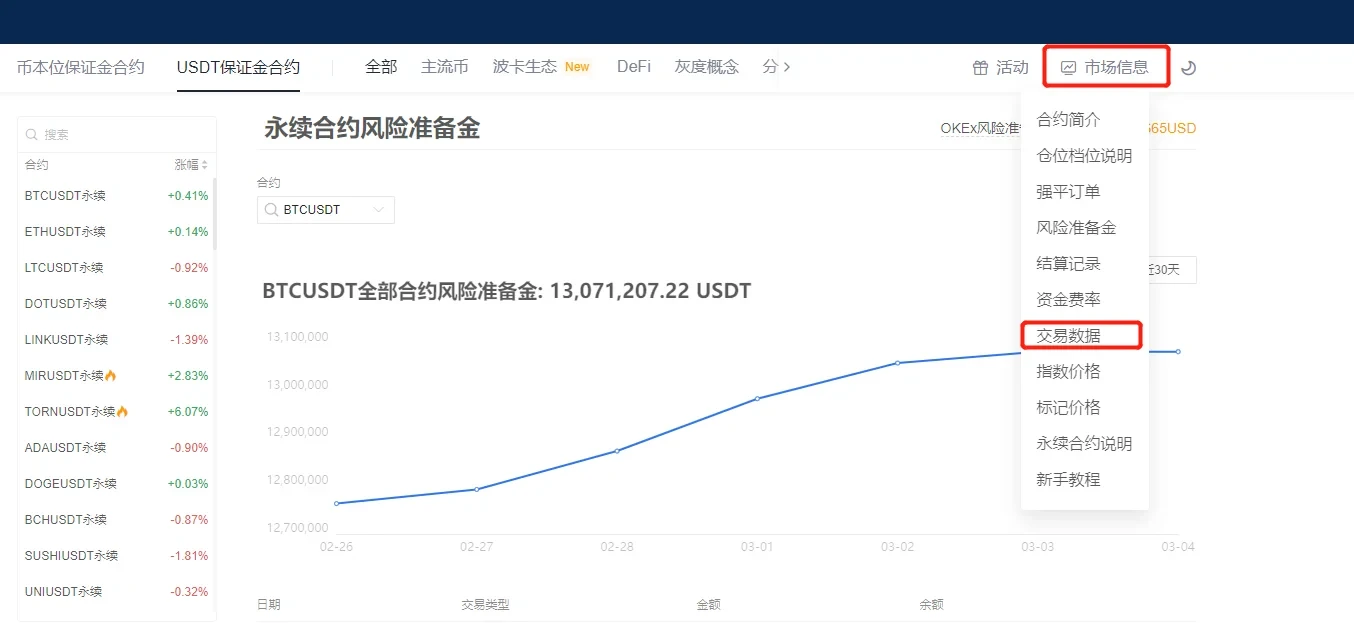Click the fire icon next to TORNUSDT永续
The image size is (1354, 623).
(122, 412)
